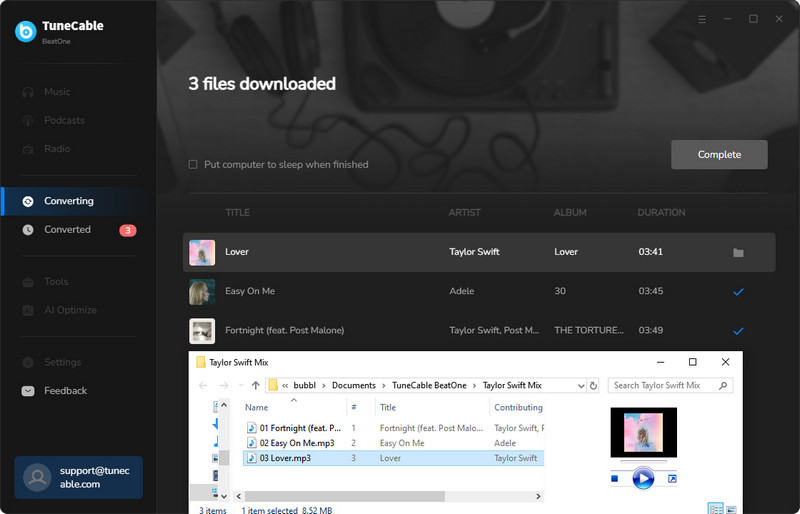
Task: Click the Search Taylor Swift Mix field
Action: click(670, 385)
